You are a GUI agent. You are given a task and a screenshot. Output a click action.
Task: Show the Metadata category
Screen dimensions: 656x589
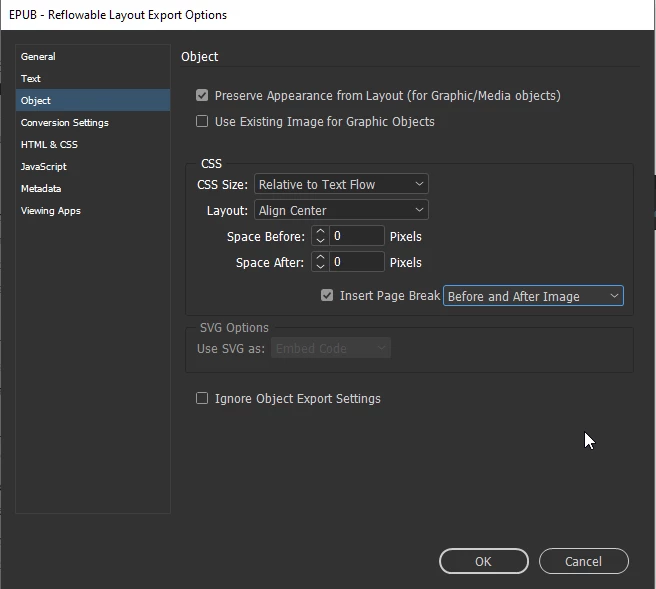click(x=93, y=189)
